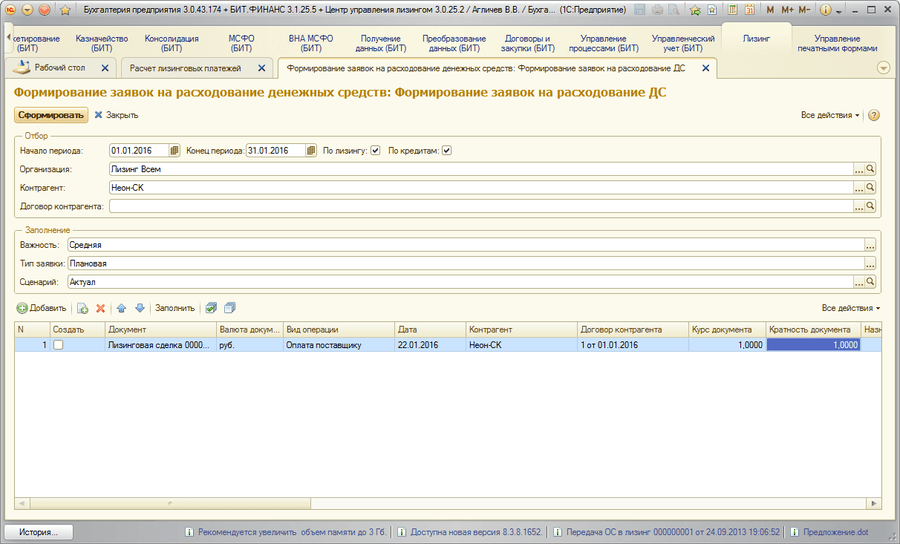Open Управление печатными формами section
900x544 pixels.
coord(837,43)
